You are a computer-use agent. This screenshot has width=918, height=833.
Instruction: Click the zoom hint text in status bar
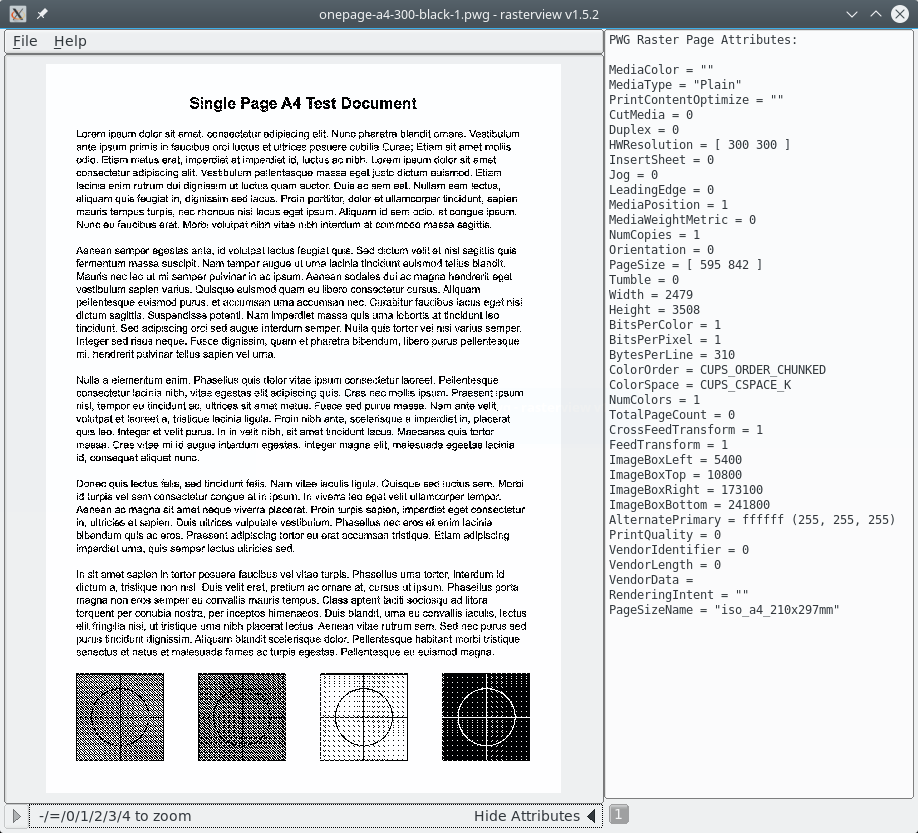point(115,815)
